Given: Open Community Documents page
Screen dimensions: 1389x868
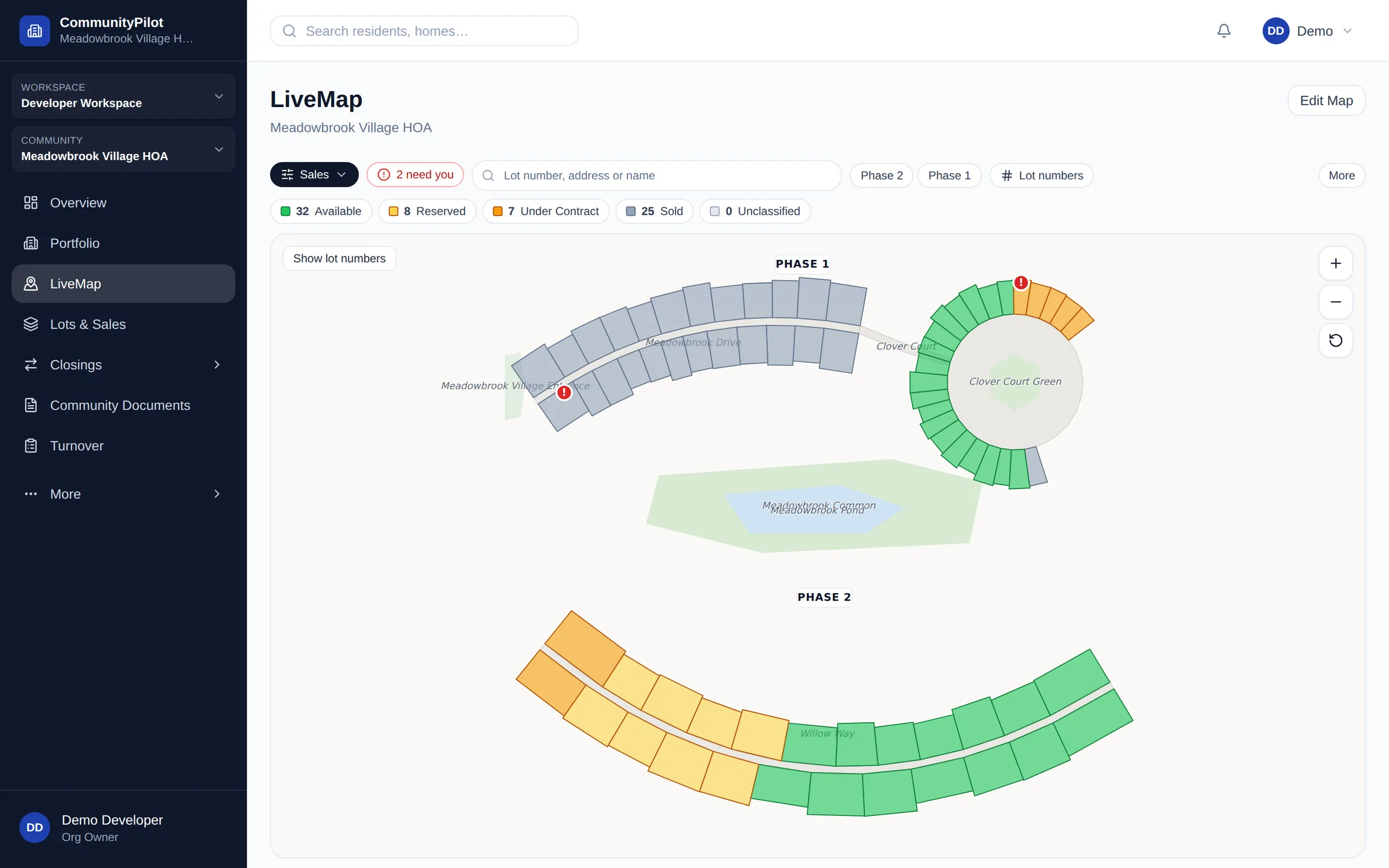Looking at the screenshot, I should click(123, 405).
